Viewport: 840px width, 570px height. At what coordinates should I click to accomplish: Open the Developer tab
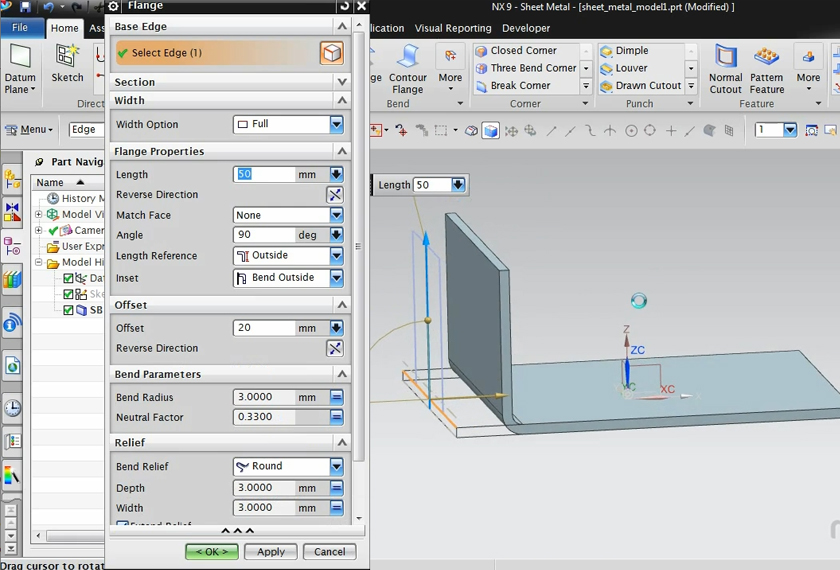tap(526, 29)
